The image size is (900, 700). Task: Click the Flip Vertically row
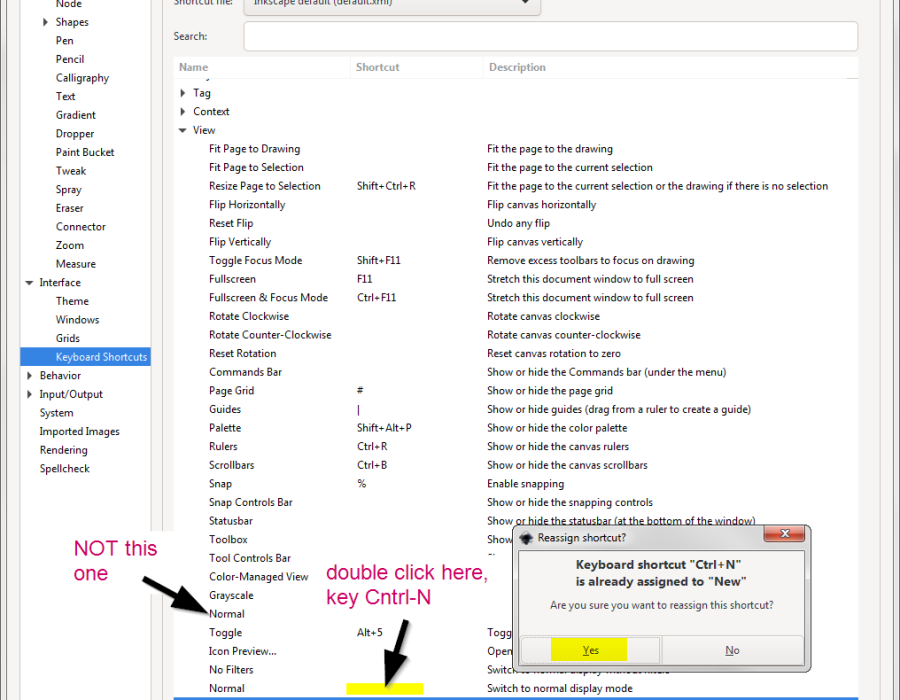pyautogui.click(x=515, y=242)
